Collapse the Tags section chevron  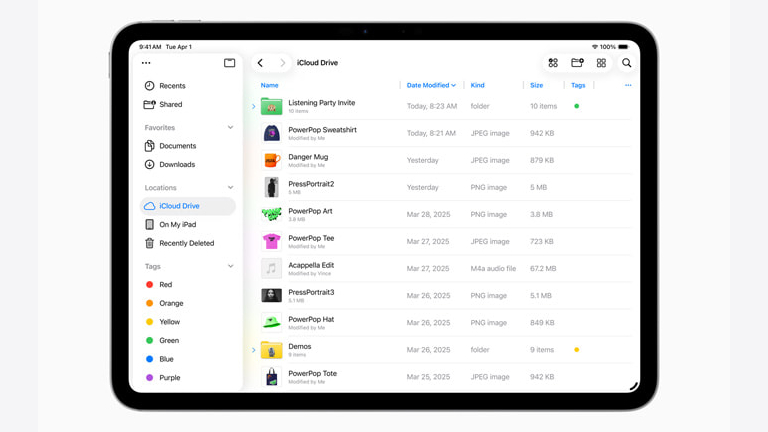pos(230,266)
